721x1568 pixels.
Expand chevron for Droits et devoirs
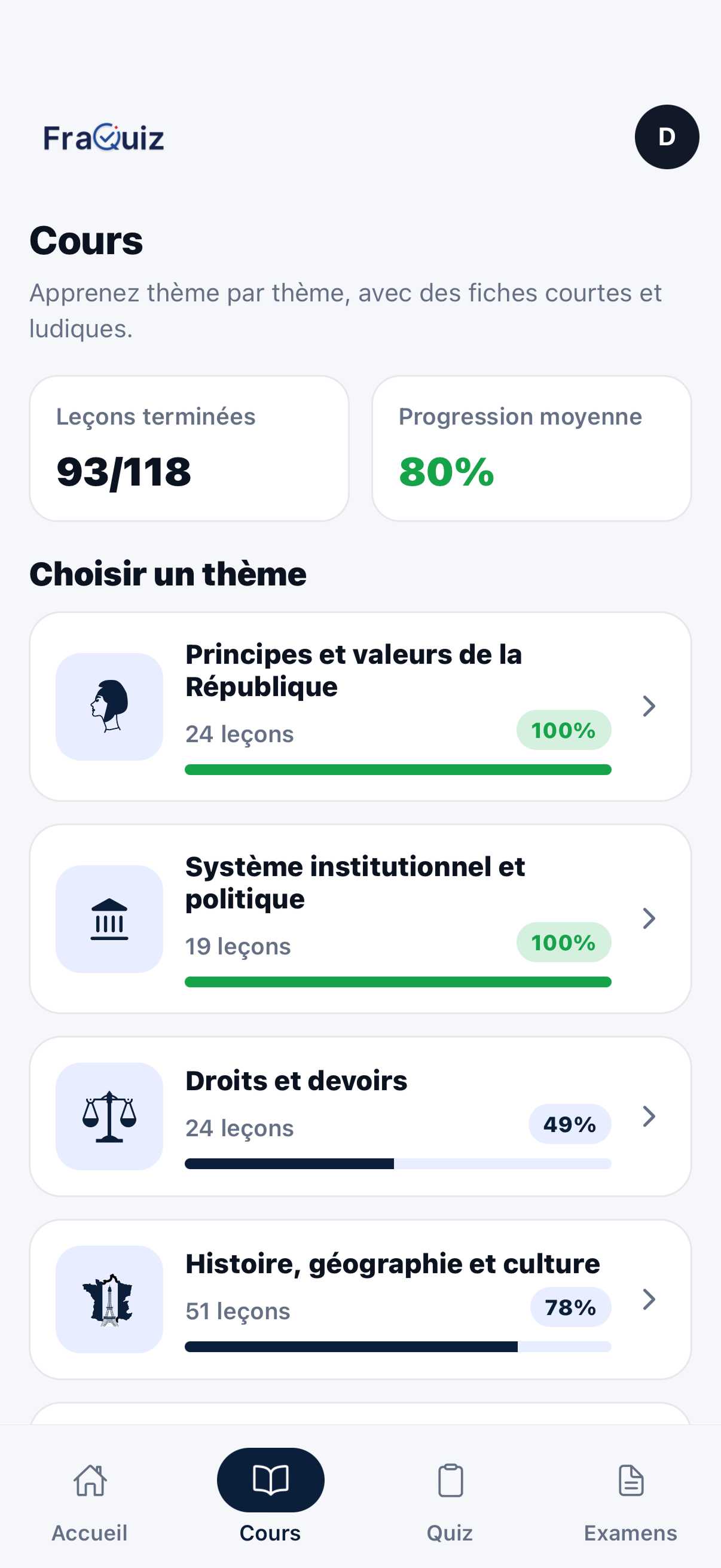pyautogui.click(x=649, y=1116)
